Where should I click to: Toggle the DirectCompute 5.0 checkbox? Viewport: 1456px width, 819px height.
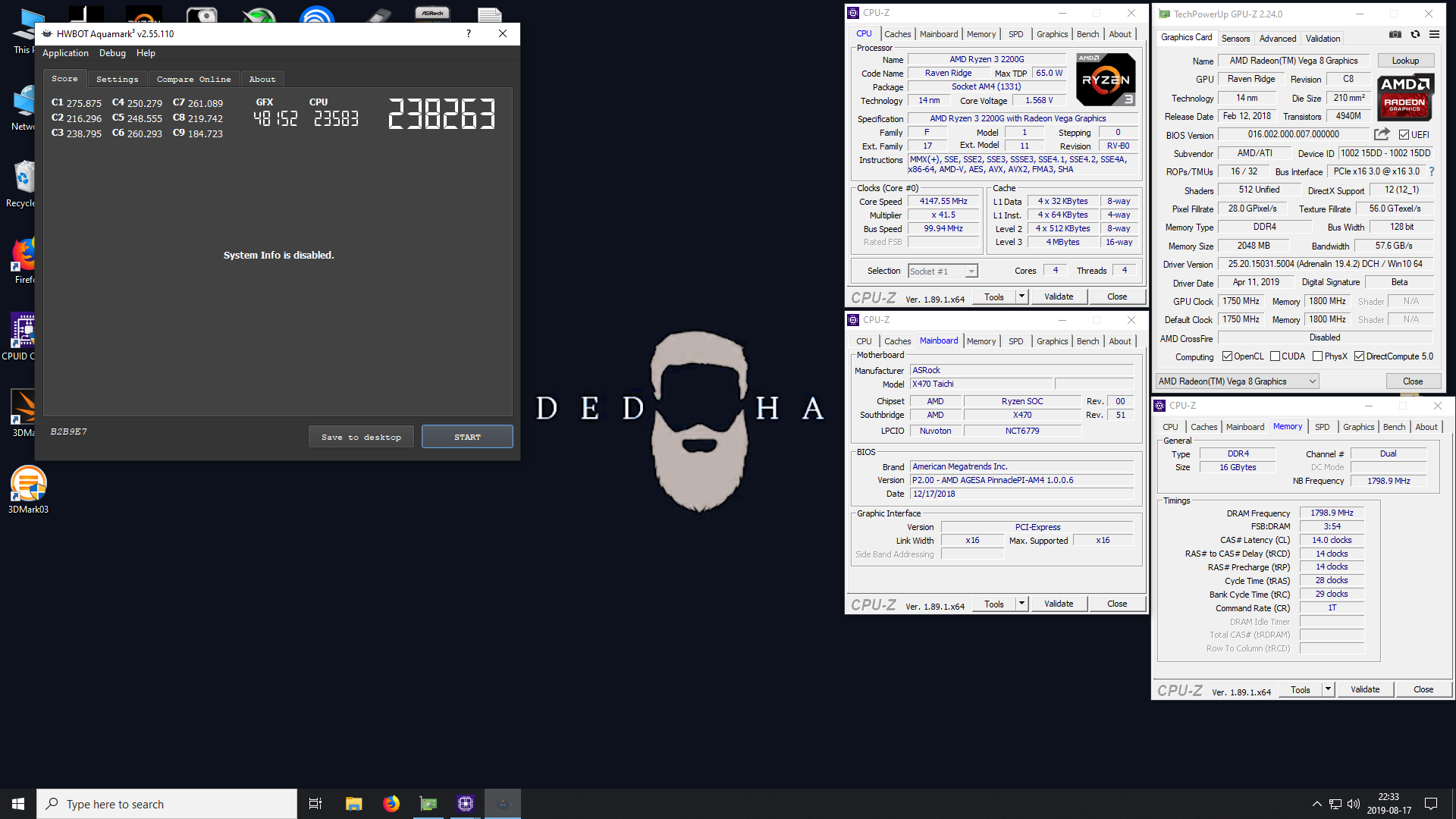coord(1360,356)
